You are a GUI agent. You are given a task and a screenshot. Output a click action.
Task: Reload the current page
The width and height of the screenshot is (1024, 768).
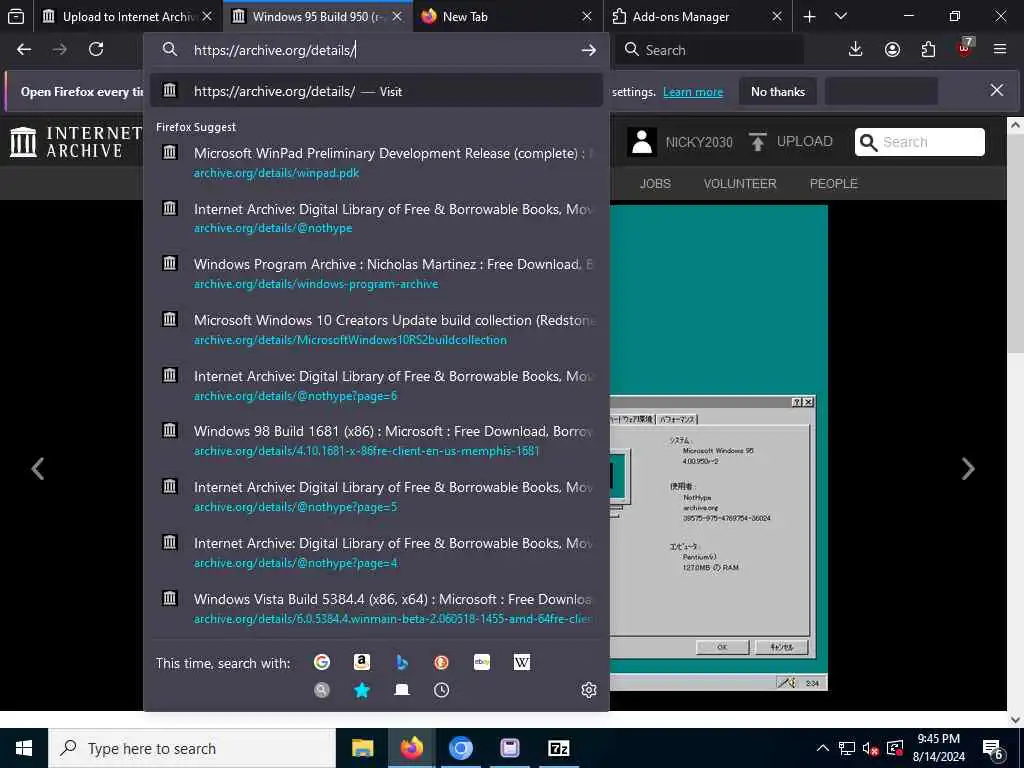click(96, 50)
